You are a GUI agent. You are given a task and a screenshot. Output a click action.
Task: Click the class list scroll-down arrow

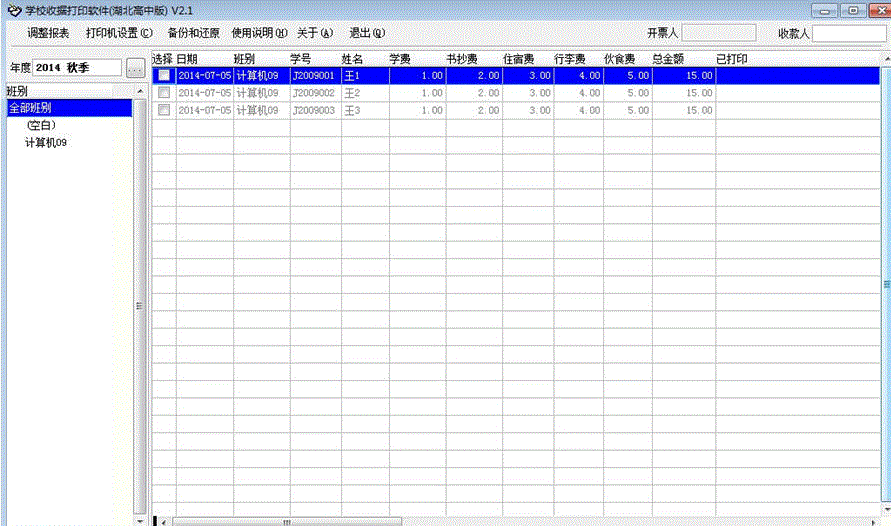click(140, 520)
